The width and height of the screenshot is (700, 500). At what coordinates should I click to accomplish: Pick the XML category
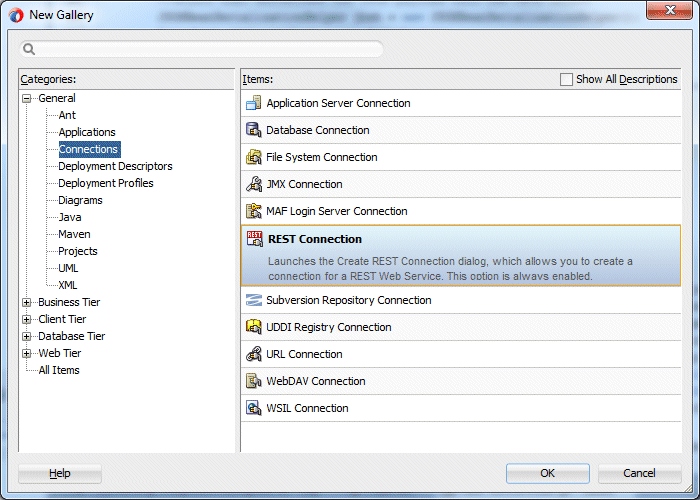[67, 285]
